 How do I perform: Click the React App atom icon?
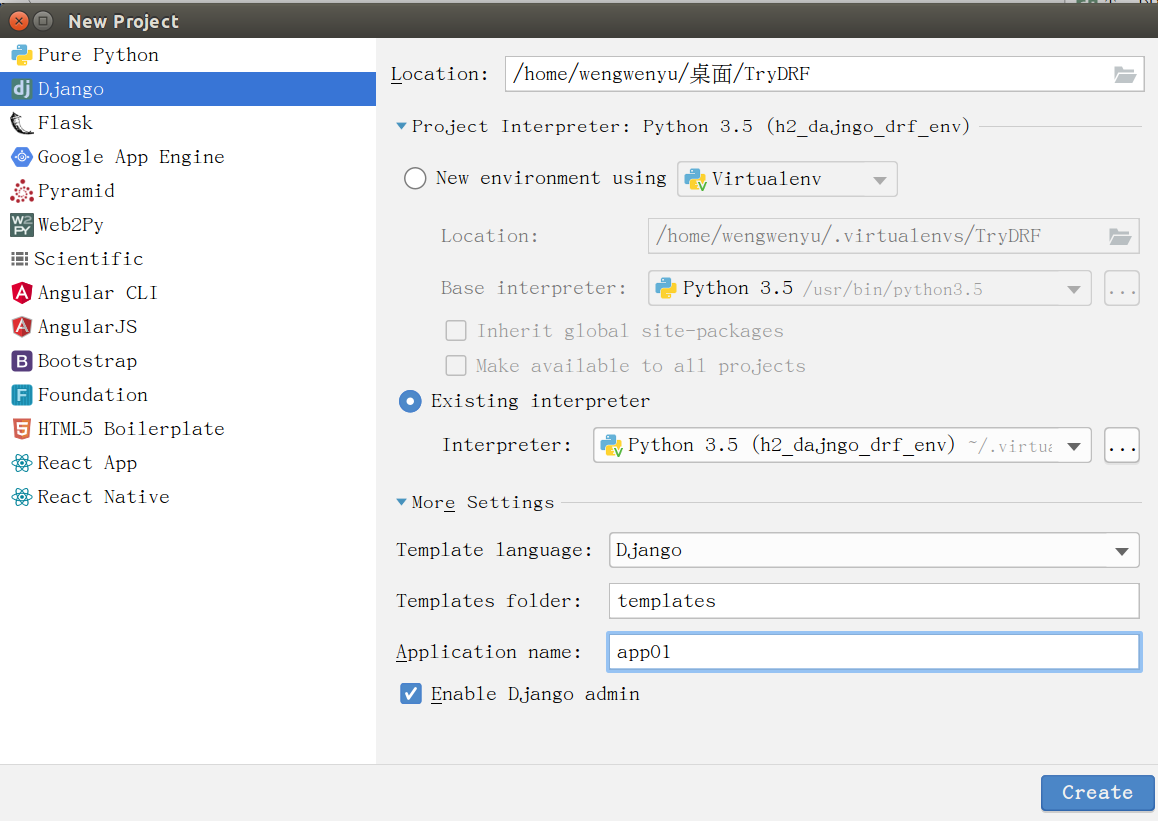click(21, 463)
